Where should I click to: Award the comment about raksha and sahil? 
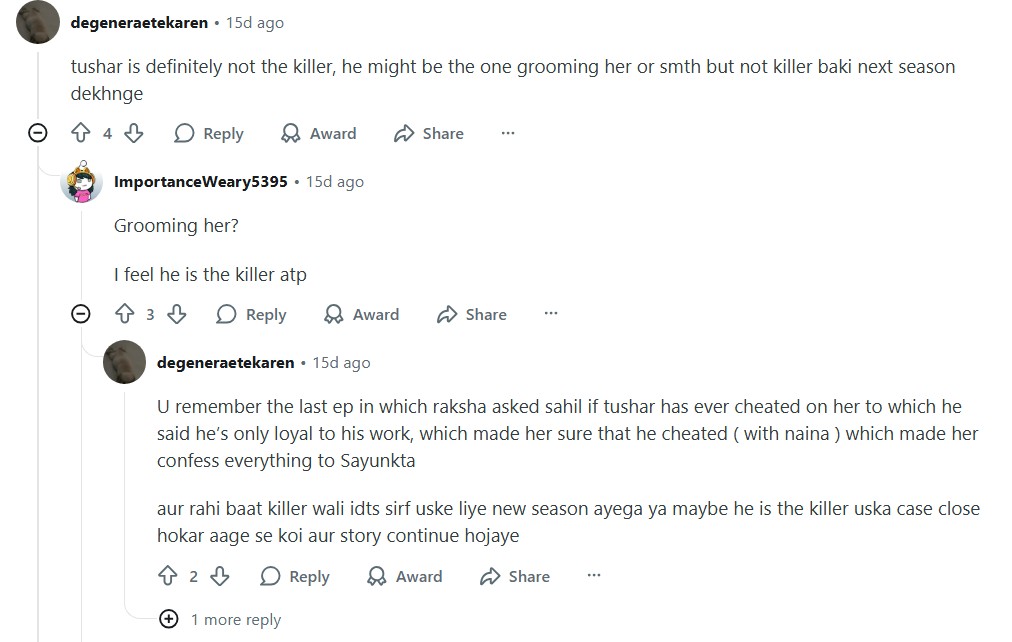[x=405, y=576]
